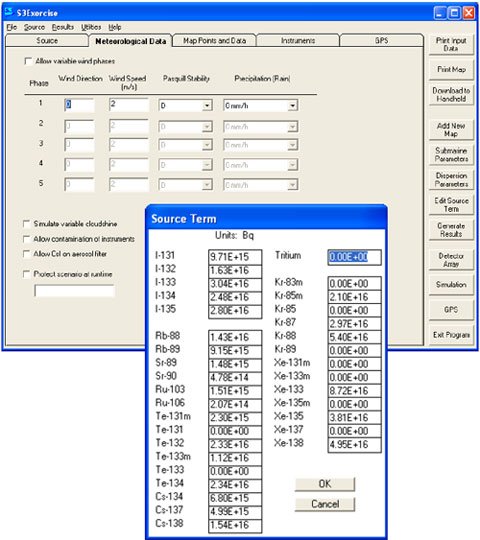Viewport: 480px width, 540px height.
Task: Open phase 1 Pasquill Stability dropdown
Action: tap(207, 105)
